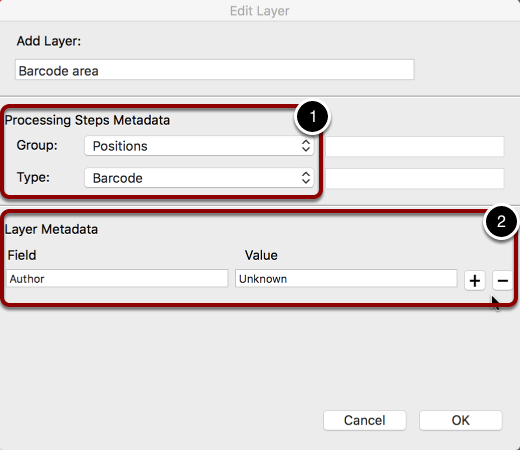Click the numbered callout badge 2
Image resolution: width=520 pixels, height=450 pixels.
tap(501, 221)
